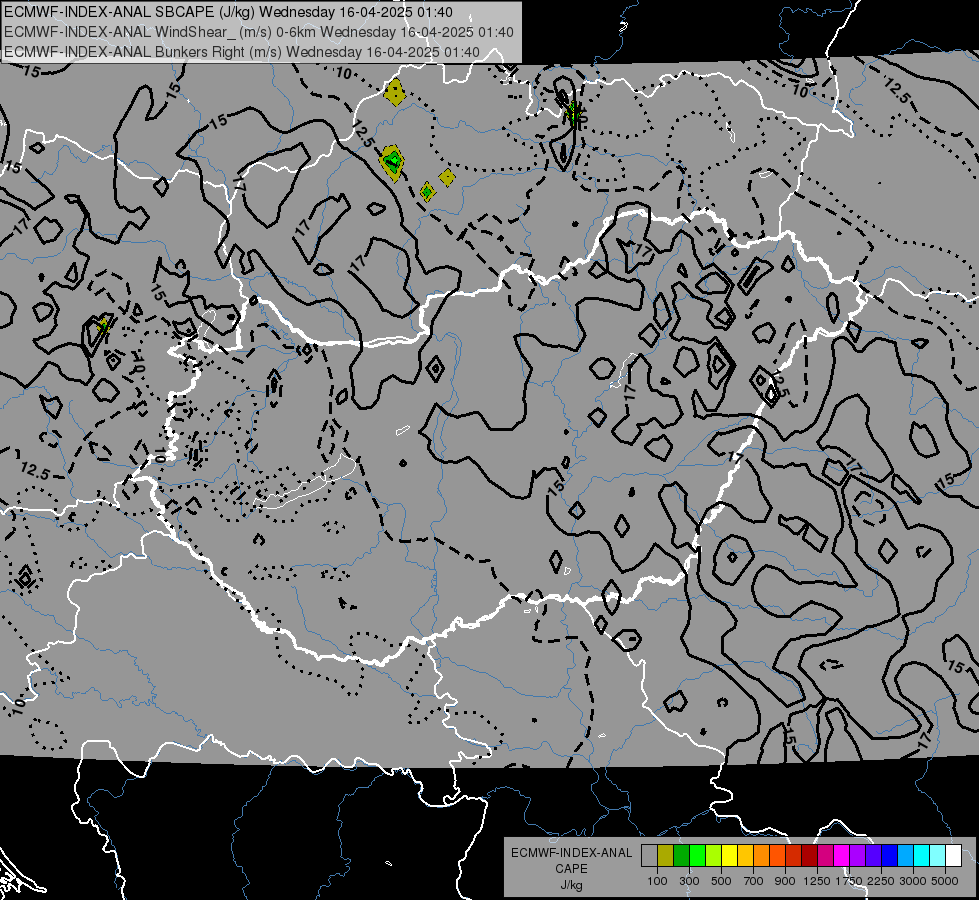This screenshot has width=979, height=900.
Task: Click the gray CAPE legend swatch
Action: pos(649,856)
